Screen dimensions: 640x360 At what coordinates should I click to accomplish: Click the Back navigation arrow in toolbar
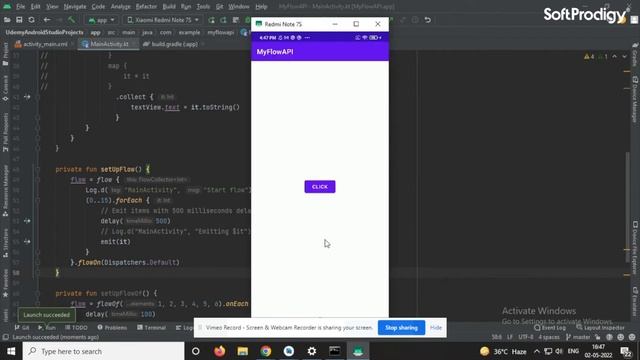[47, 20]
